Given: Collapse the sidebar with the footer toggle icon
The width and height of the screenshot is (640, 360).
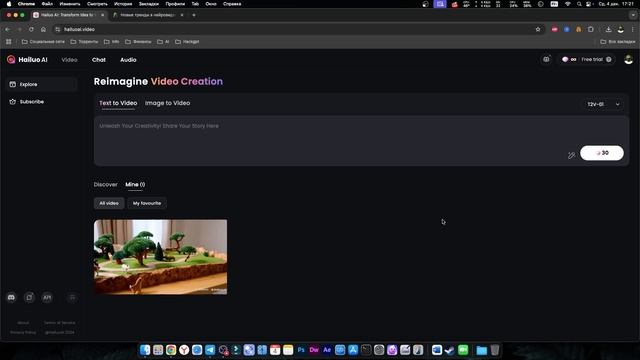Looking at the screenshot, I should click(72, 298).
